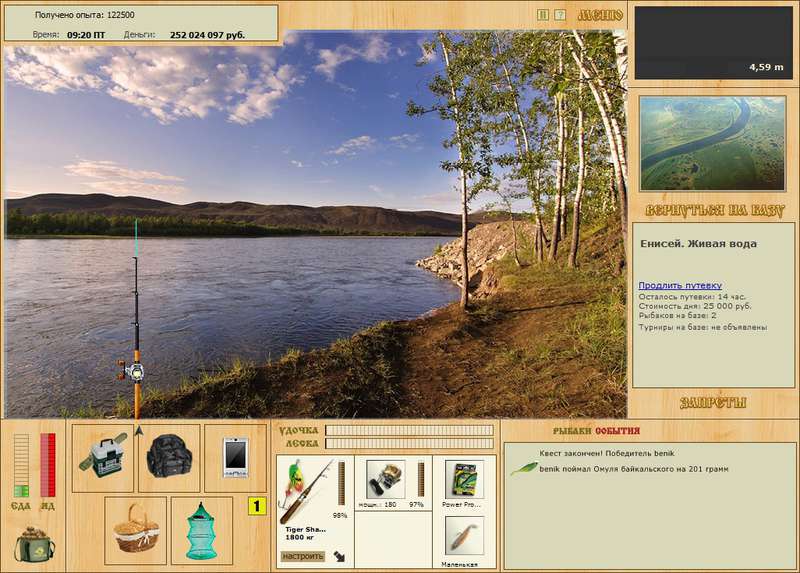Click Рыбаков на базе: 2 text
This screenshot has width=800, height=573.
[678, 315]
